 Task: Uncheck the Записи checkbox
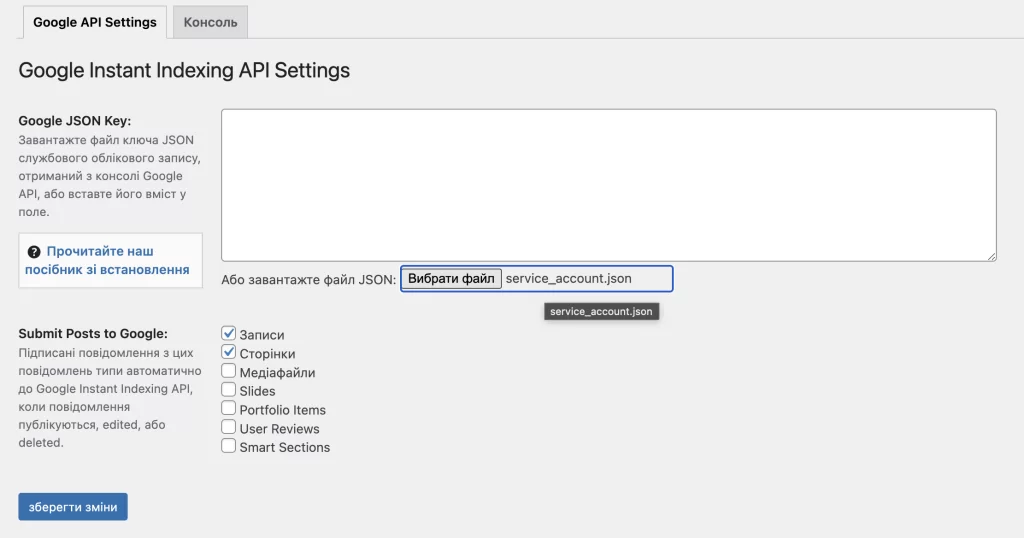coord(229,334)
